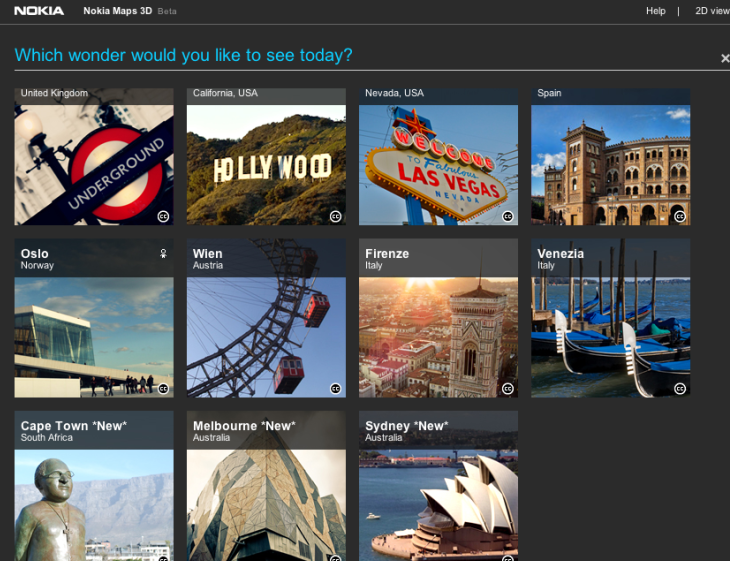Click the Nokia Maps 3D title

(118, 11)
